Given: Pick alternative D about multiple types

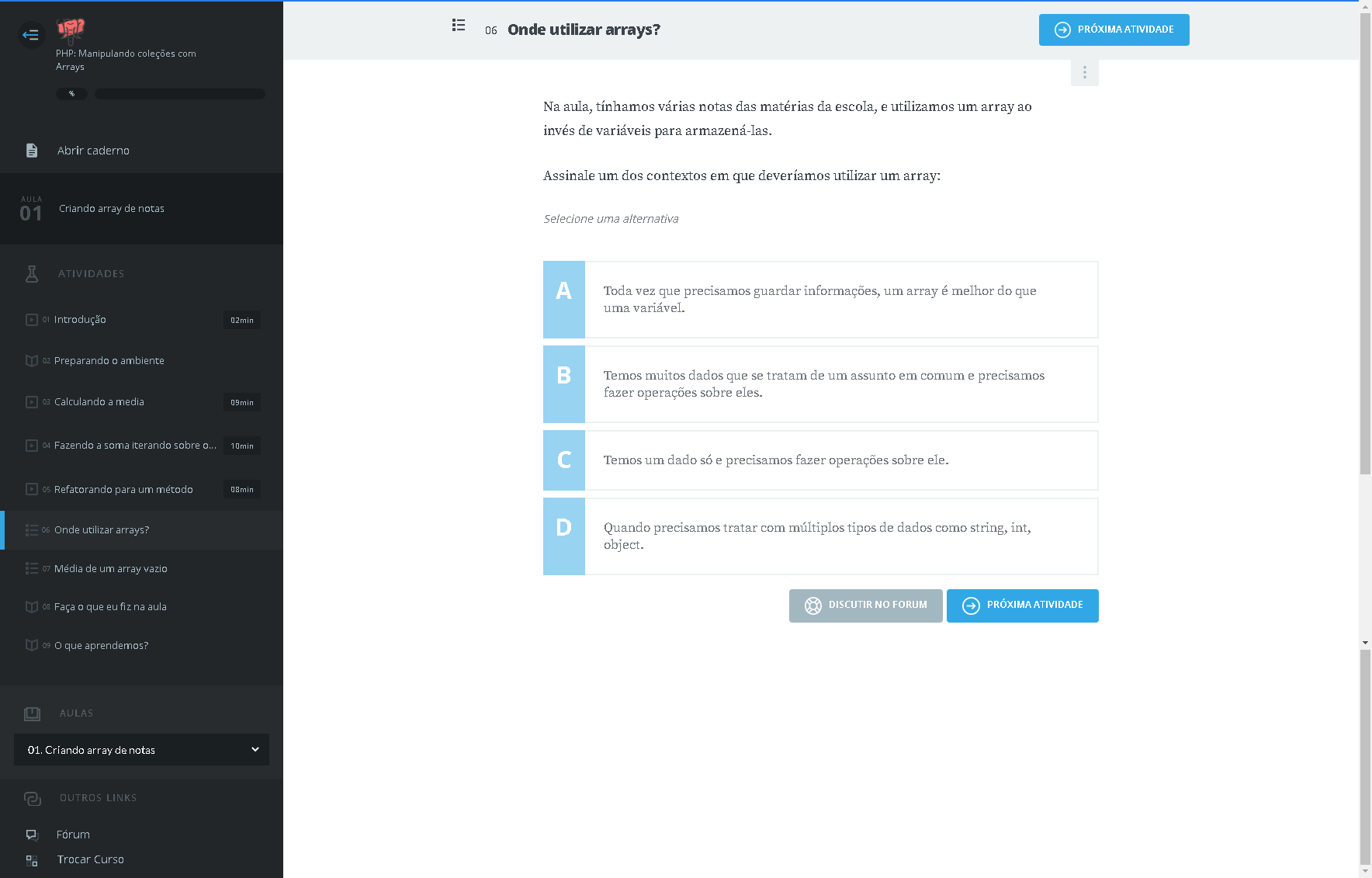Looking at the screenshot, I should pyautogui.click(x=820, y=536).
